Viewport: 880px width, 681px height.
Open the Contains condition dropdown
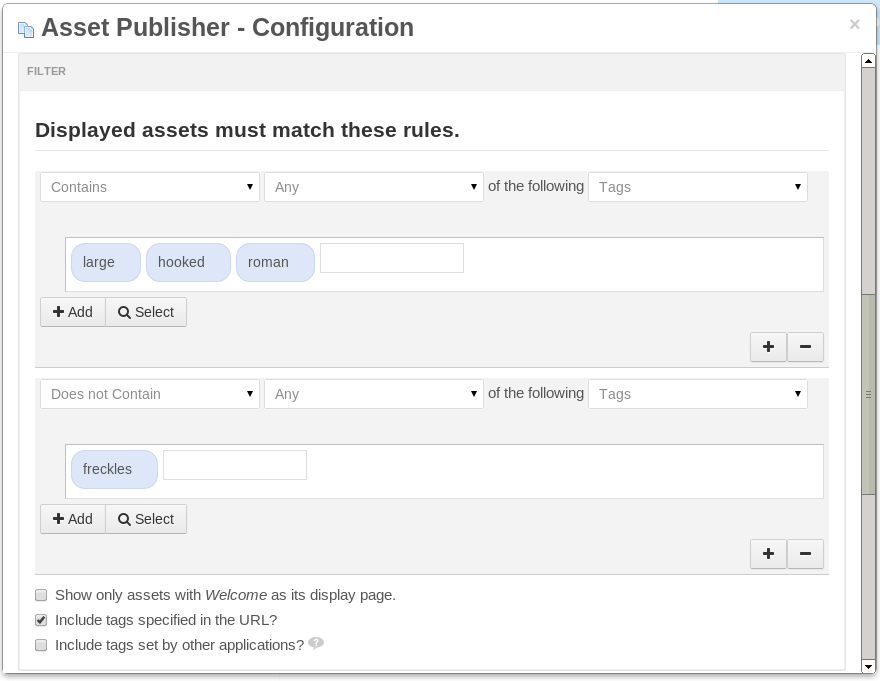150,187
